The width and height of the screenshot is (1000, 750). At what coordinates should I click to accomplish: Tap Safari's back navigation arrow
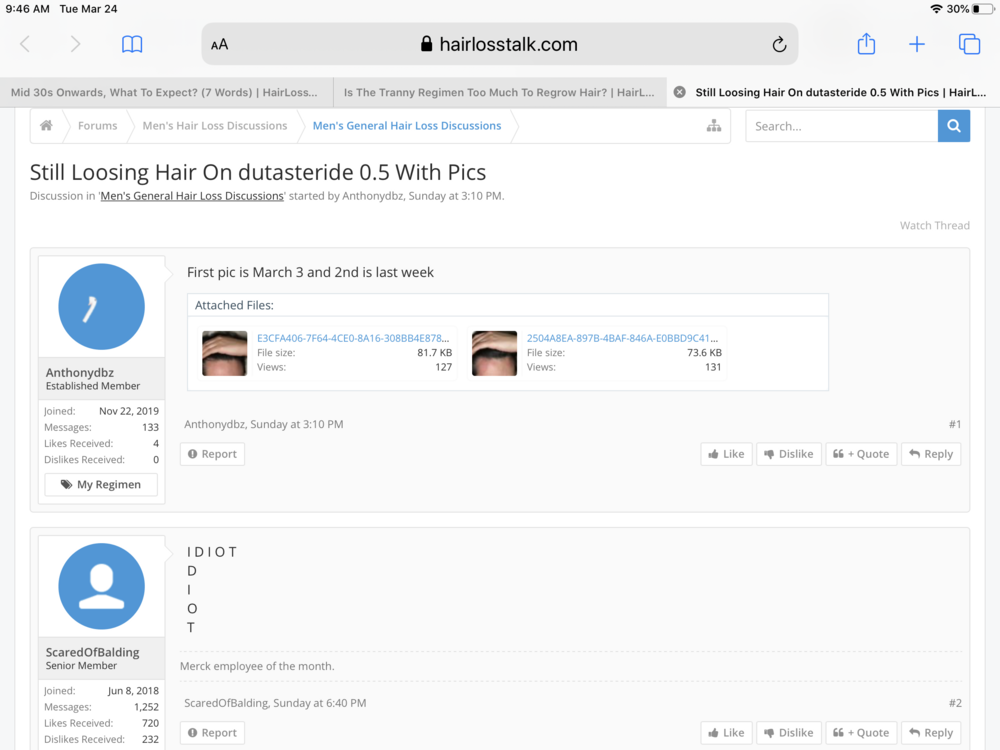click(26, 44)
